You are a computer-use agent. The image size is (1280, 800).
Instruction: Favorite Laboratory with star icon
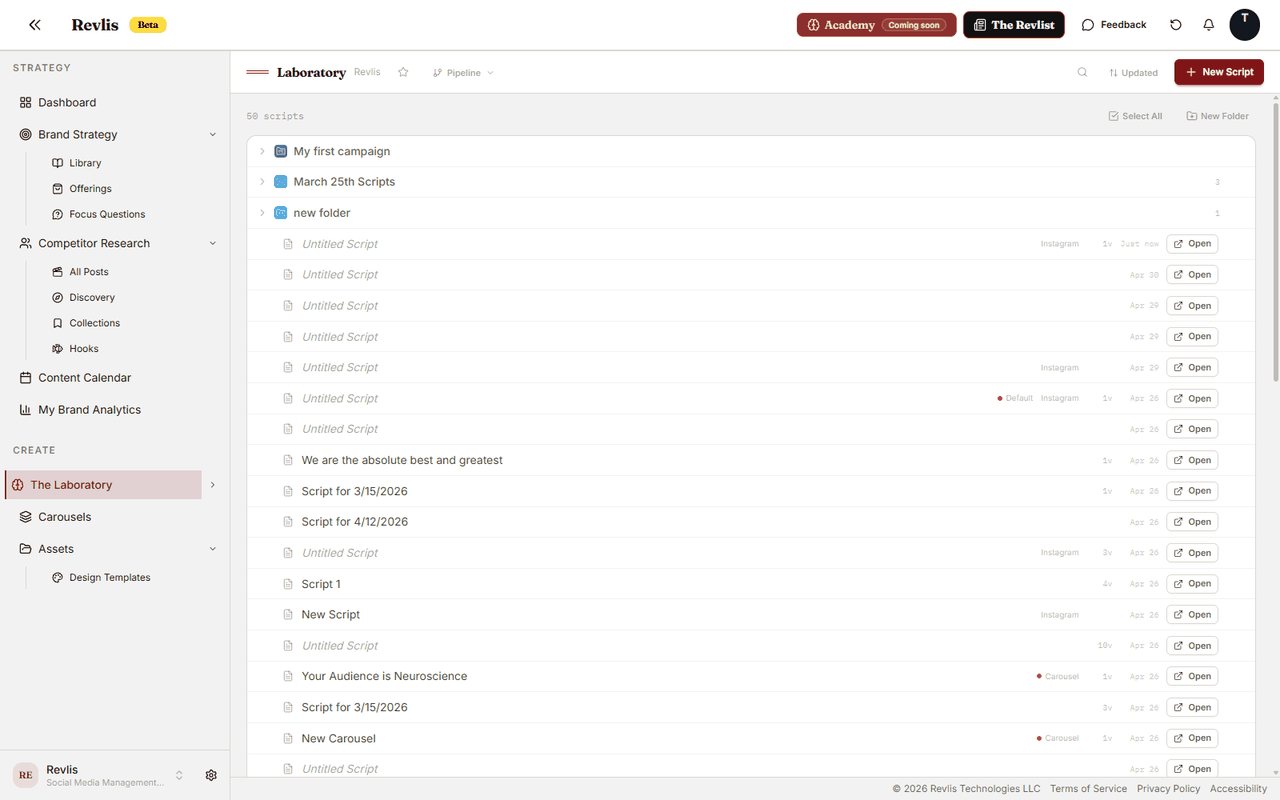pos(403,72)
